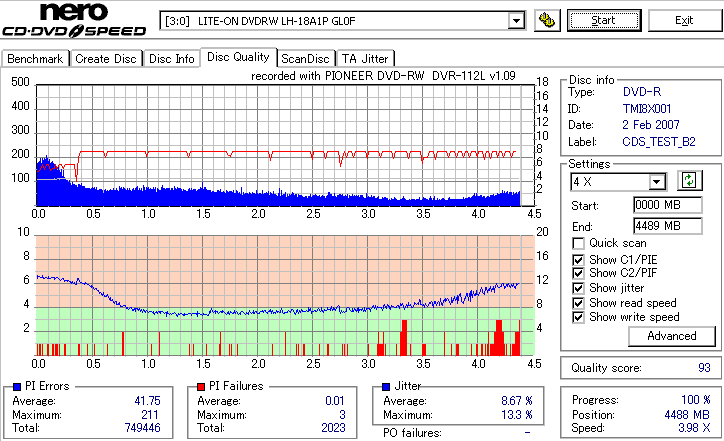Select the Disc Quality tab
The width and height of the screenshot is (724, 441).
[x=238, y=57]
